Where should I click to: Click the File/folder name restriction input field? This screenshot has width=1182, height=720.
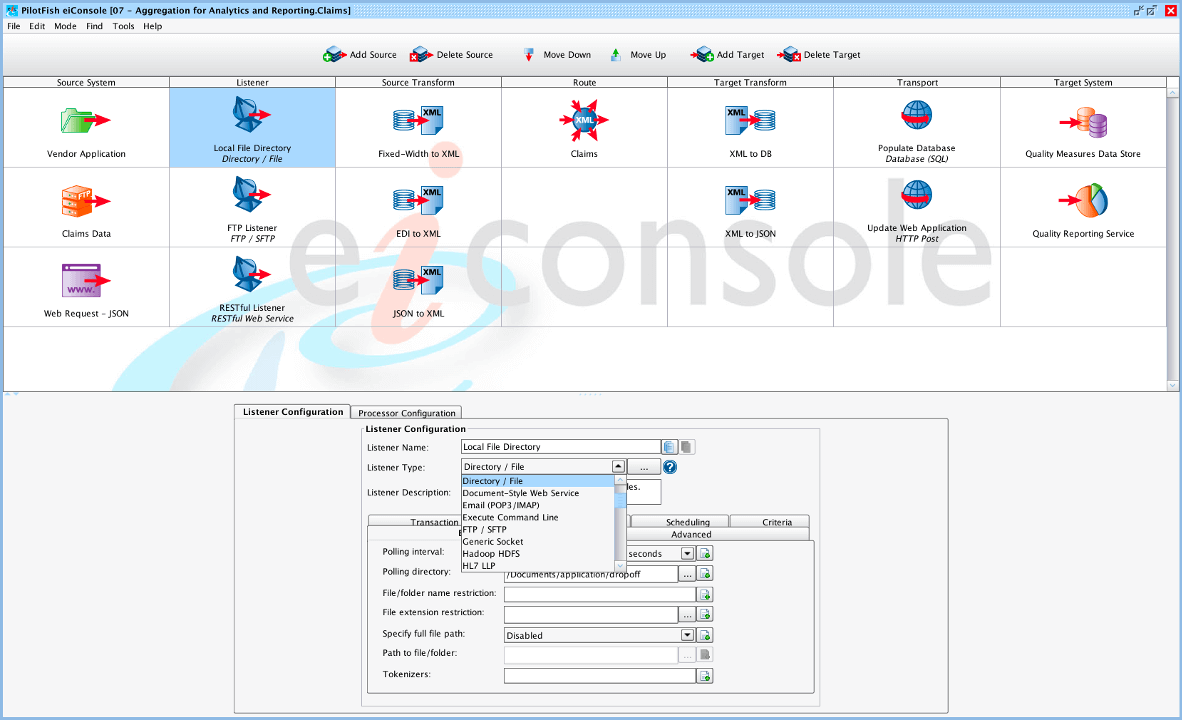pos(599,594)
